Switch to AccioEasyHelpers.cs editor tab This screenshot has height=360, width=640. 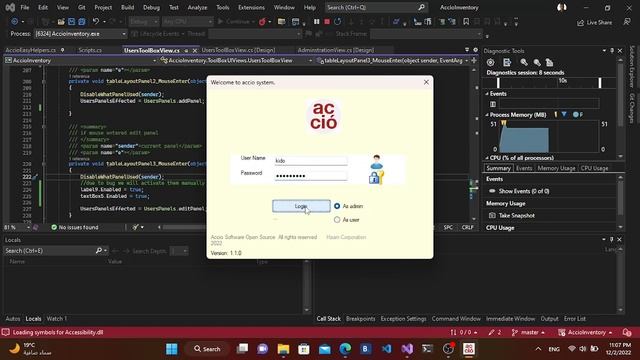(x=31, y=50)
